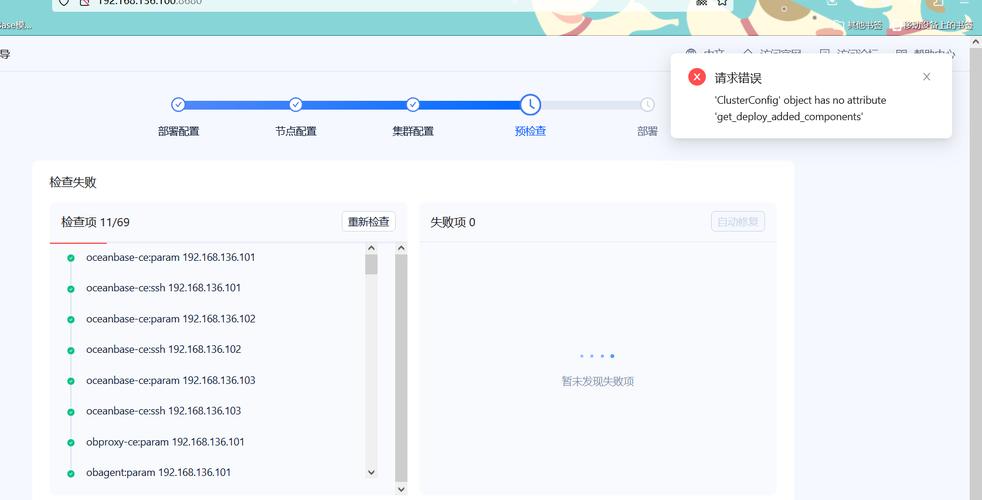Click the 节点配置 step checkmark icon

coord(295,104)
